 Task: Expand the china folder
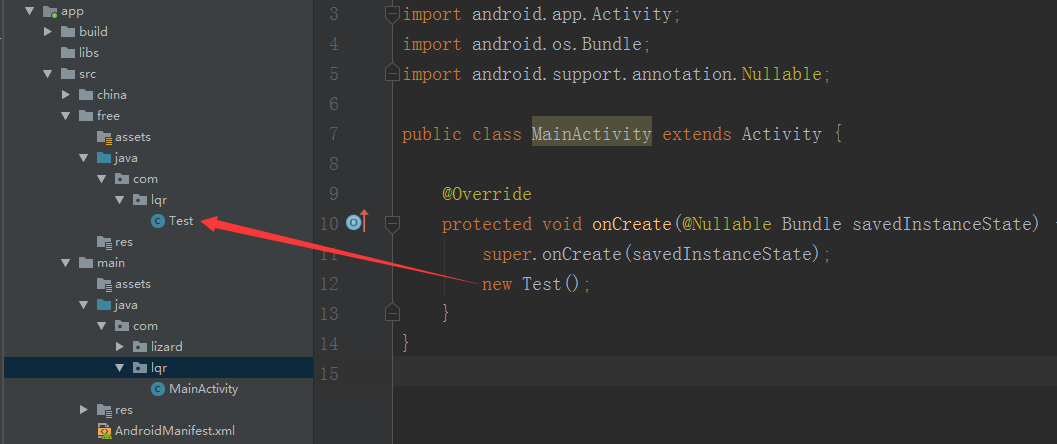65,94
